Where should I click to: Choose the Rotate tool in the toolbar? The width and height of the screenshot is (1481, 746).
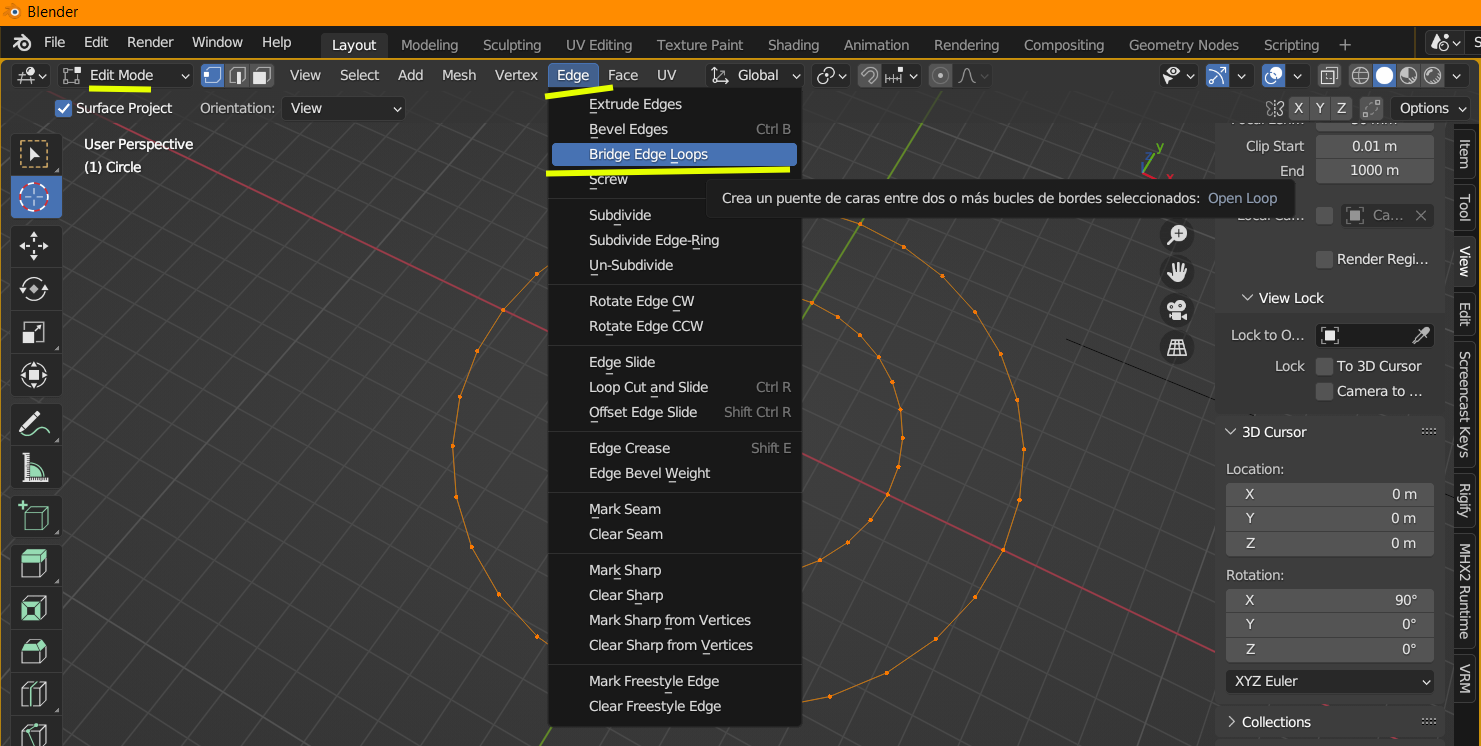(x=34, y=289)
